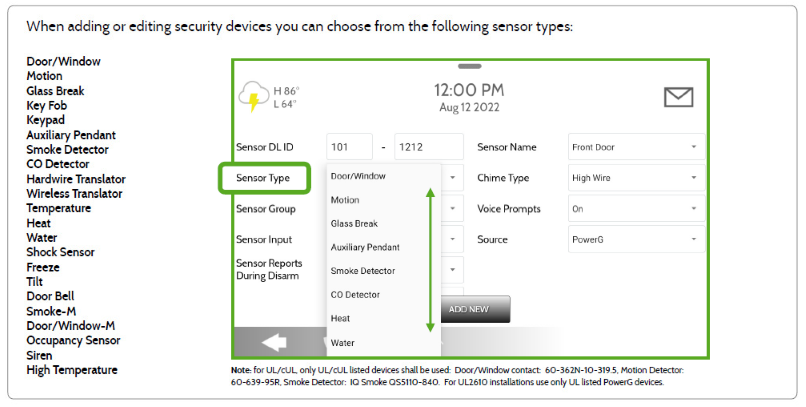This screenshot has width=806, height=407.
Task: Tap the weather forecast icon
Action: (251, 97)
